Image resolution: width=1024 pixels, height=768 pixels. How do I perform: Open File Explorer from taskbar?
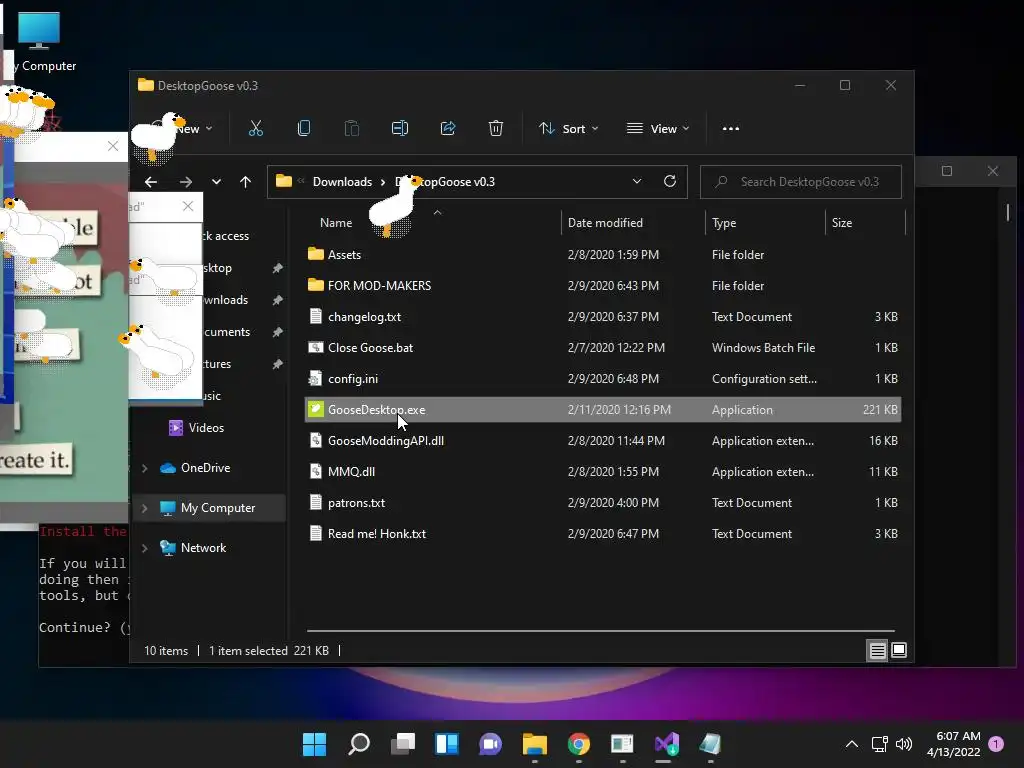point(534,744)
